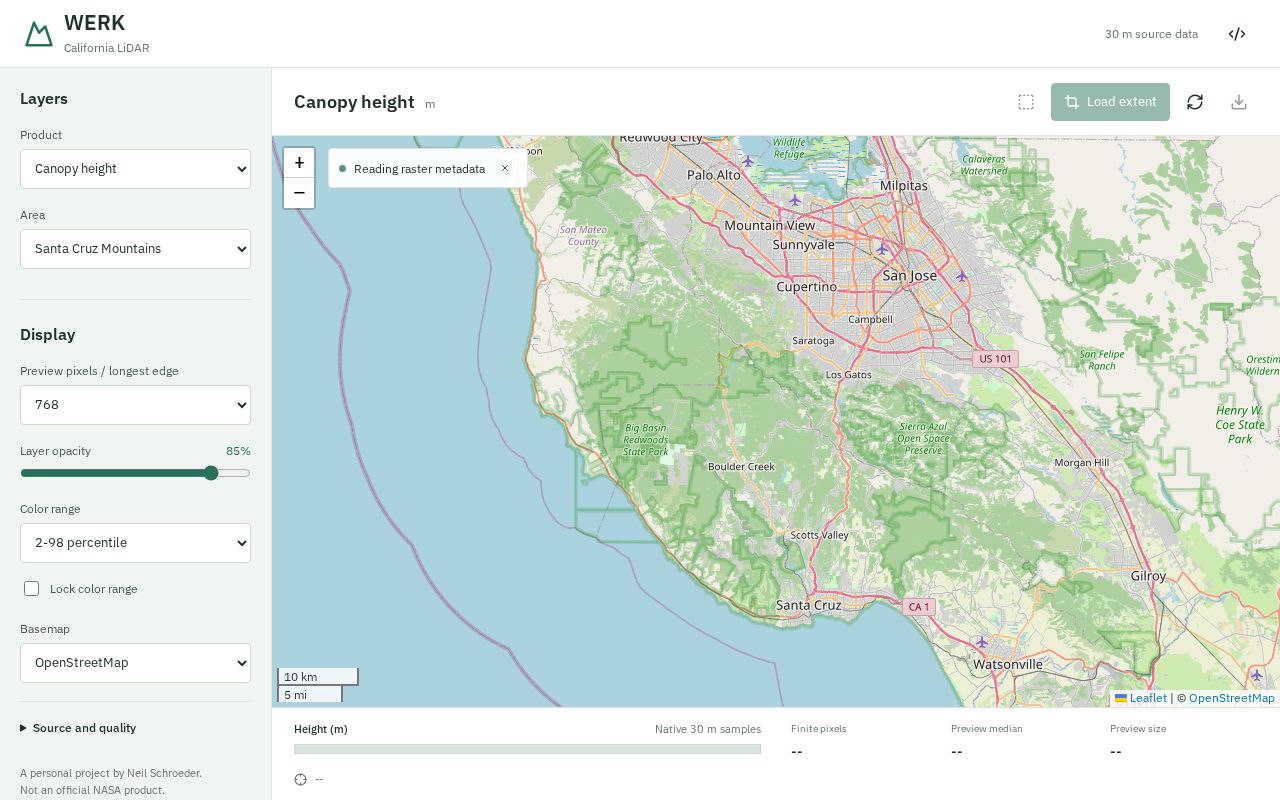Click the download raster icon
Screen dimensions: 1280x800
coord(1239,102)
